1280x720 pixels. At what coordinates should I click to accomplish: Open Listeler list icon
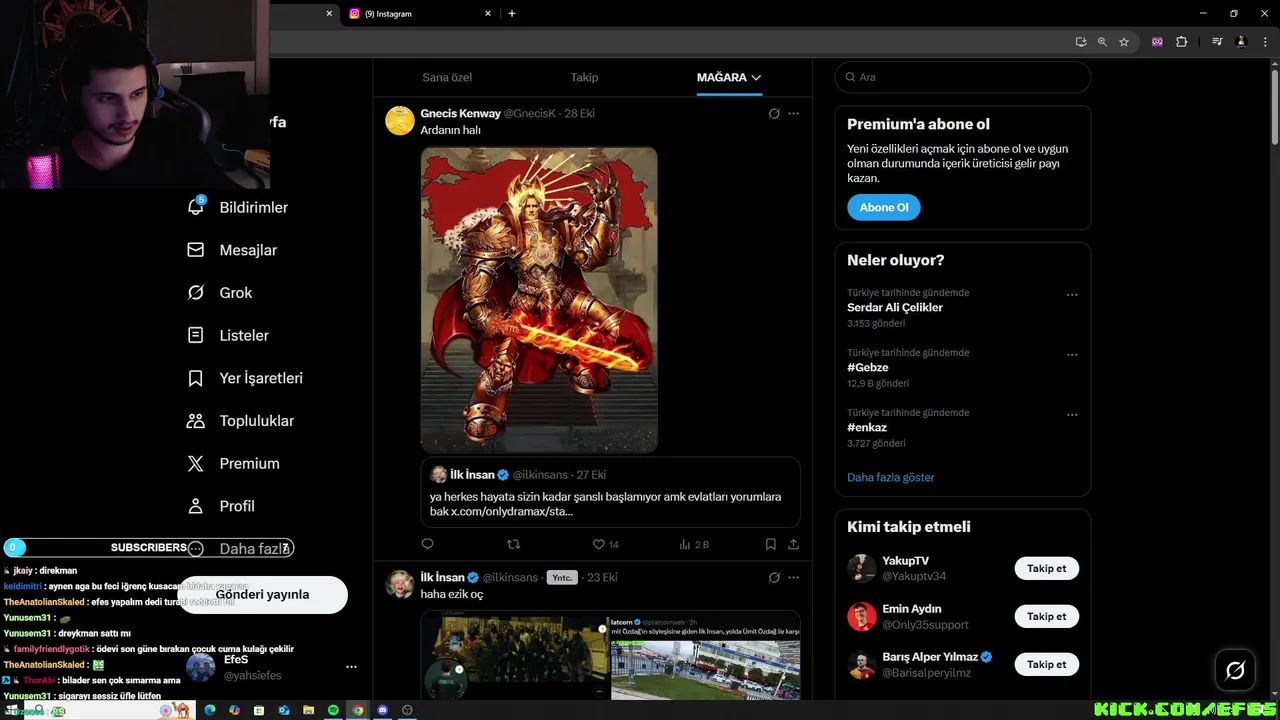pyautogui.click(x=196, y=335)
